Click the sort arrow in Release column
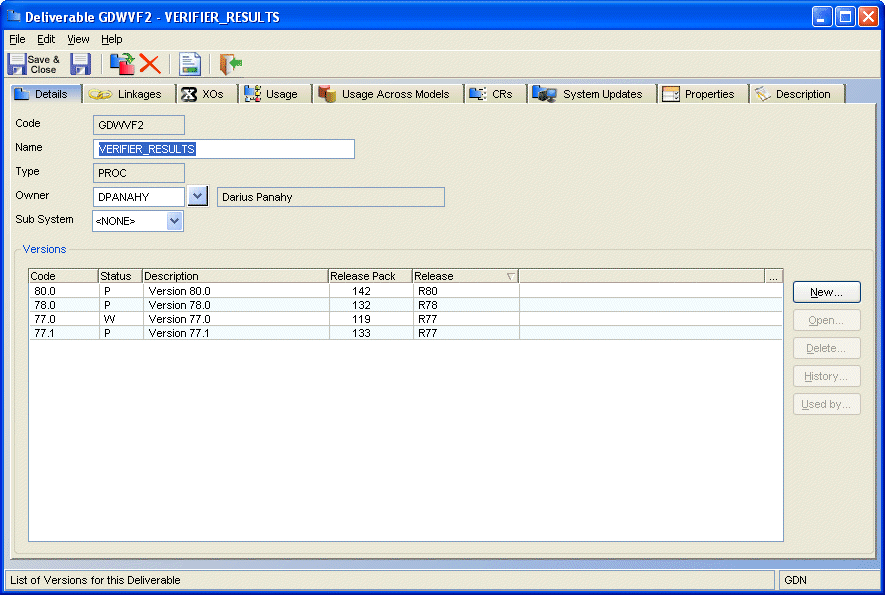This screenshot has width=885, height=595. 511,276
